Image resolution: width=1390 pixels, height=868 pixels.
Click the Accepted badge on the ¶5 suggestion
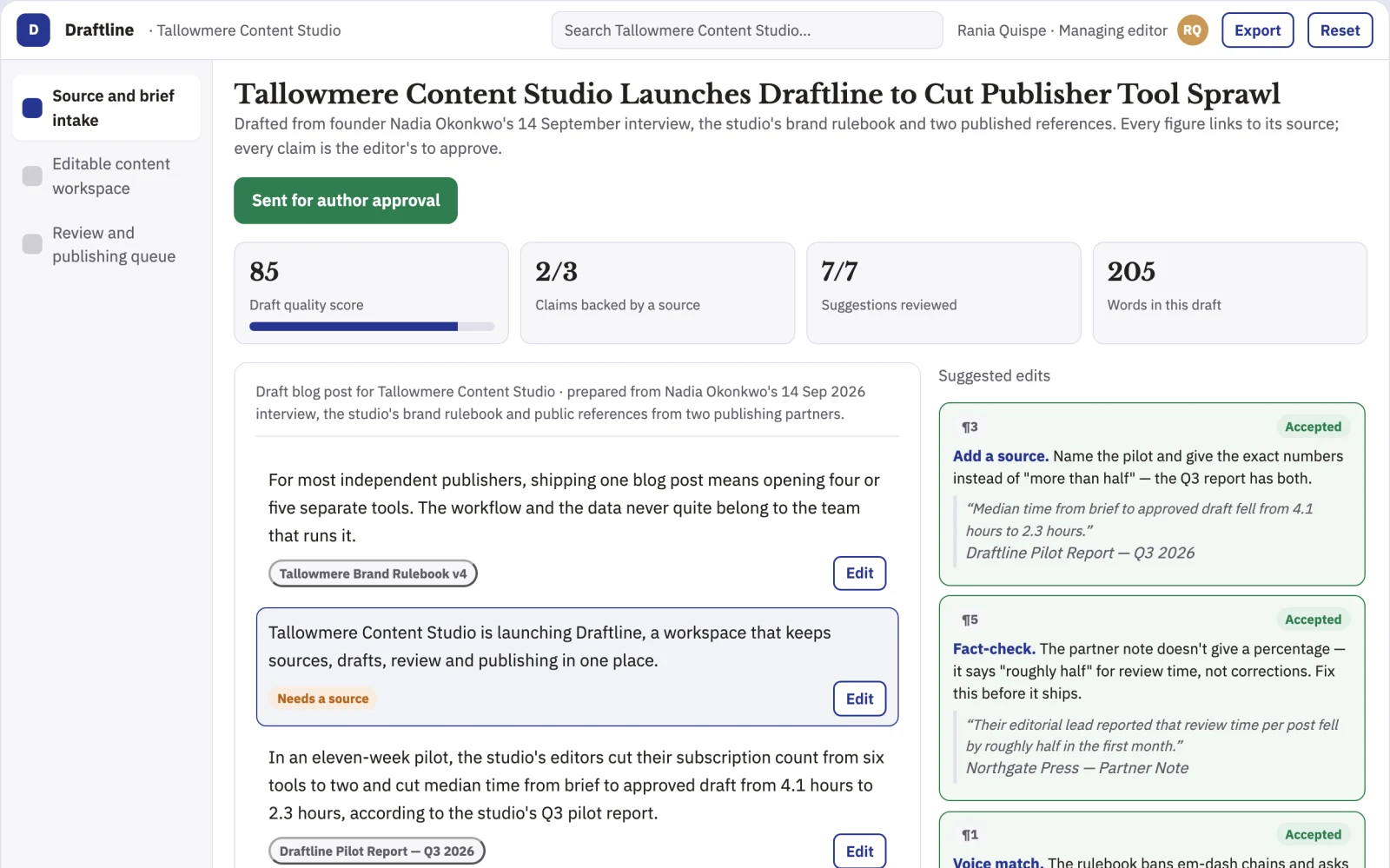point(1313,620)
